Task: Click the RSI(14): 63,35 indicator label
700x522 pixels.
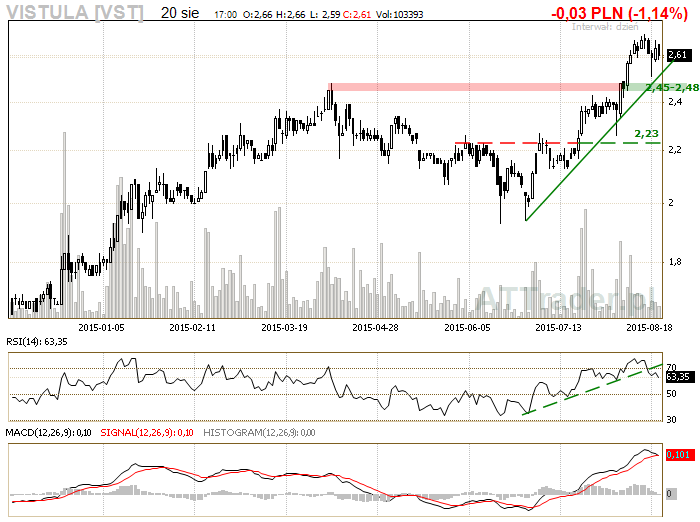Action: coord(37,342)
